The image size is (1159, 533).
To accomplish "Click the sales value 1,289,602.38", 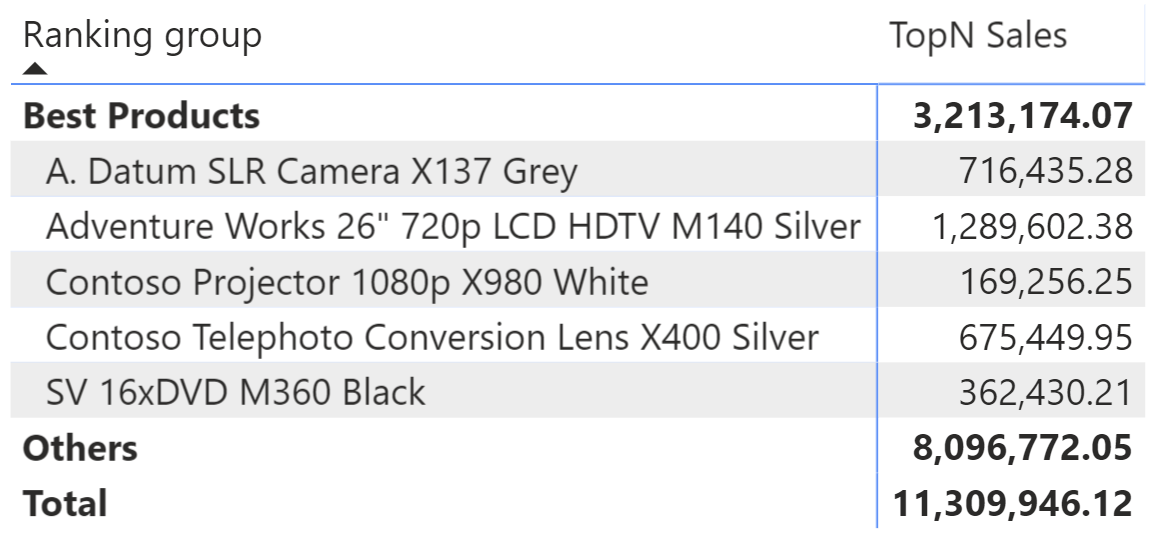I will pos(1033,227).
